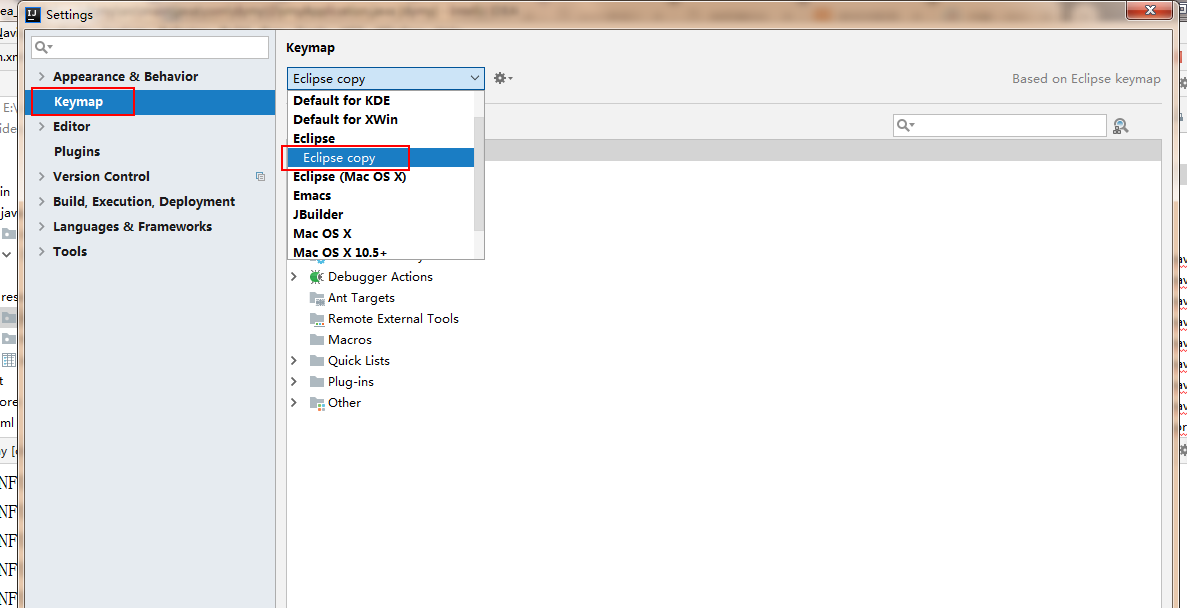Viewport: 1187px width, 608px height.
Task: Focus the settings sidebar search field
Action: point(150,48)
